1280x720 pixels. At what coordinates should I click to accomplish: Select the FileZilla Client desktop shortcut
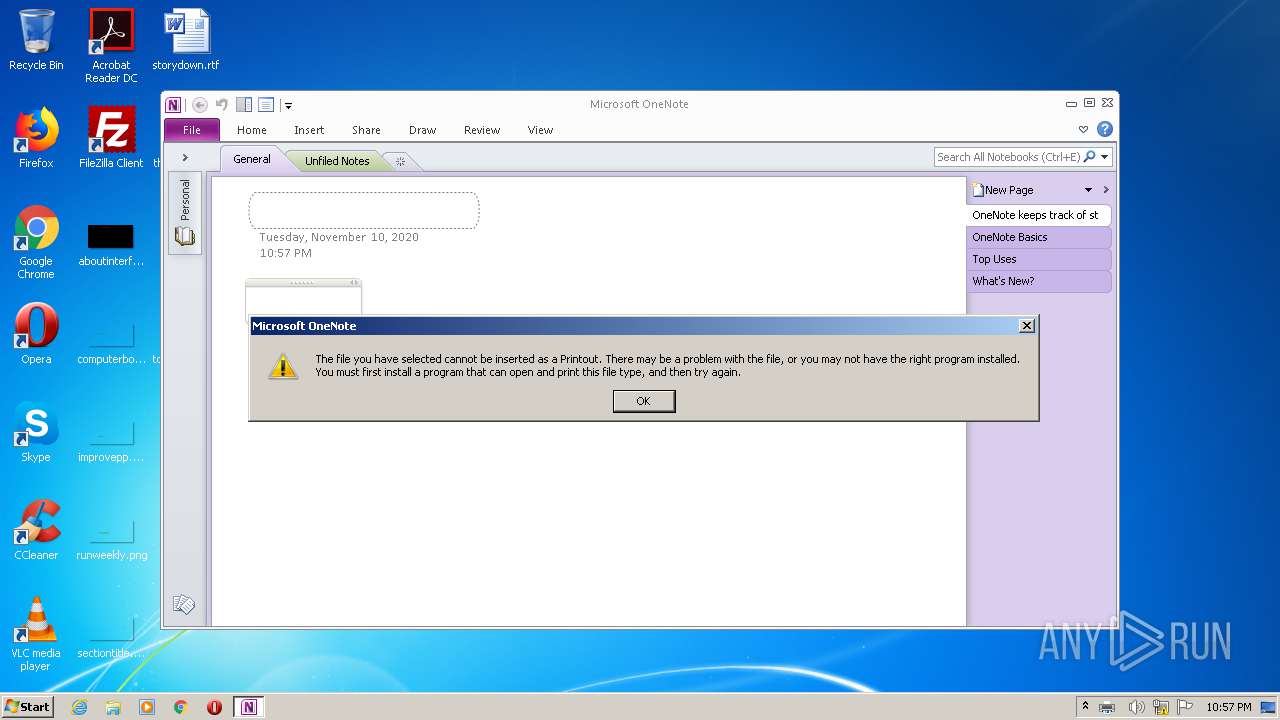111,139
